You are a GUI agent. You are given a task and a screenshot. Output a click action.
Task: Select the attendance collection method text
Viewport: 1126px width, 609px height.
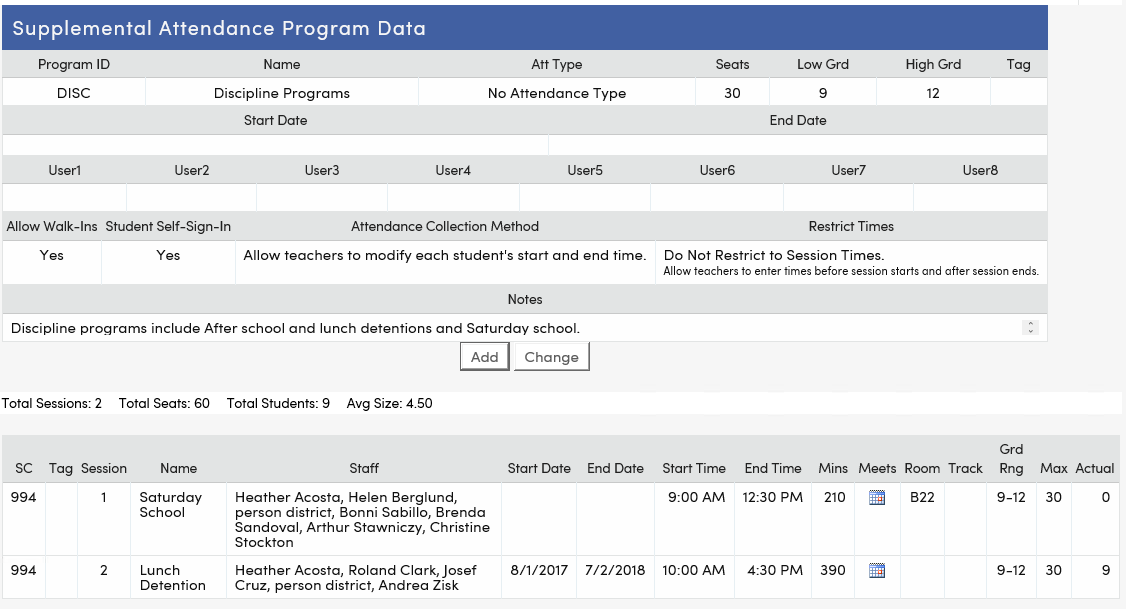pos(445,255)
